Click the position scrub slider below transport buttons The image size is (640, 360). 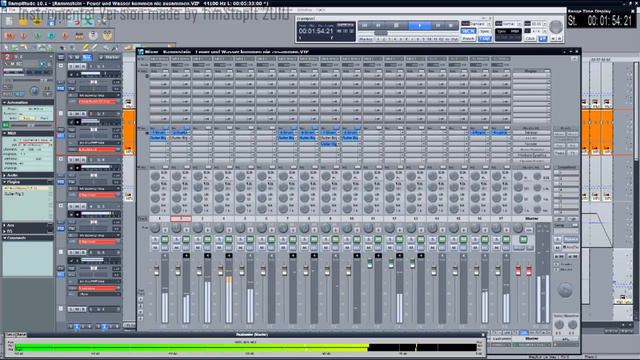click(x=382, y=33)
